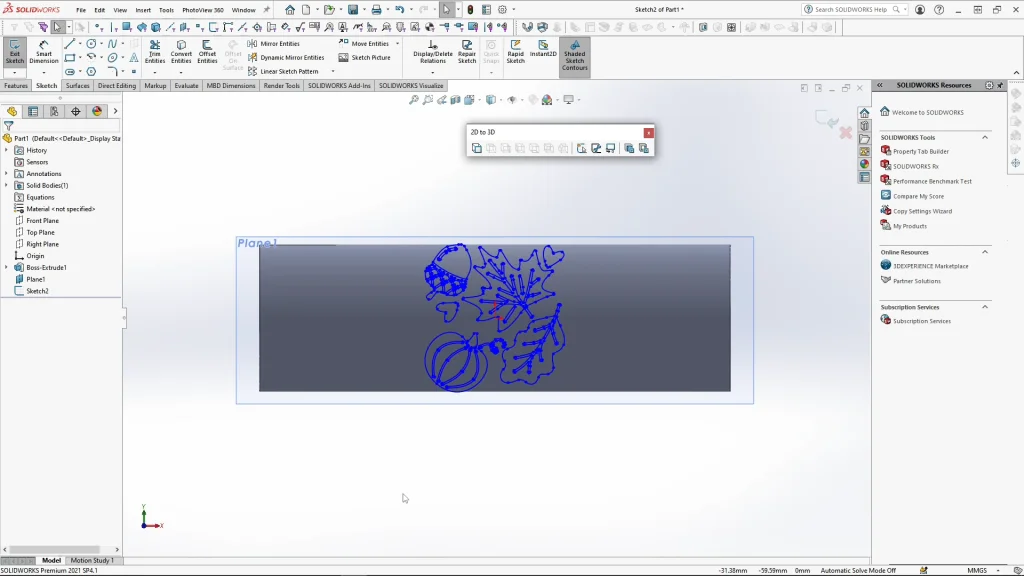
Task: Open Linear Sketch Pattern dropdown arrow
Action: click(x=332, y=71)
